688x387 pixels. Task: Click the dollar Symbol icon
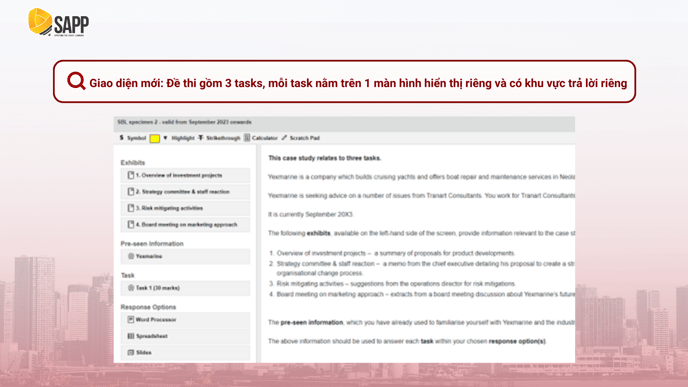click(122, 138)
